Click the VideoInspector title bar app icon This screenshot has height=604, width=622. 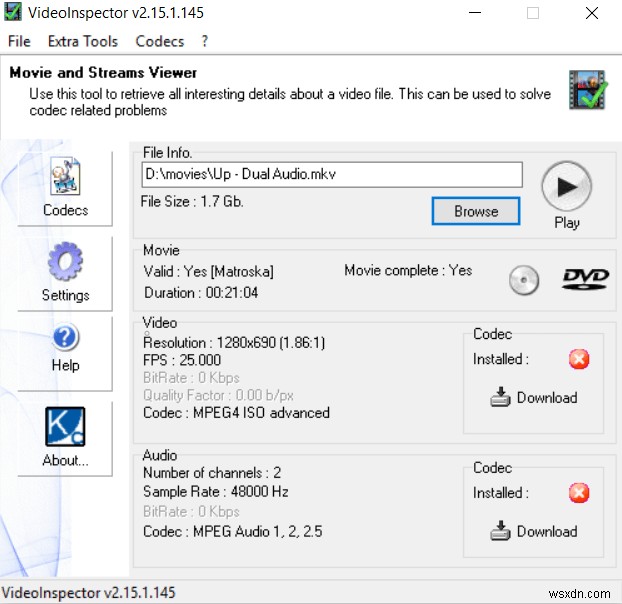tap(13, 12)
